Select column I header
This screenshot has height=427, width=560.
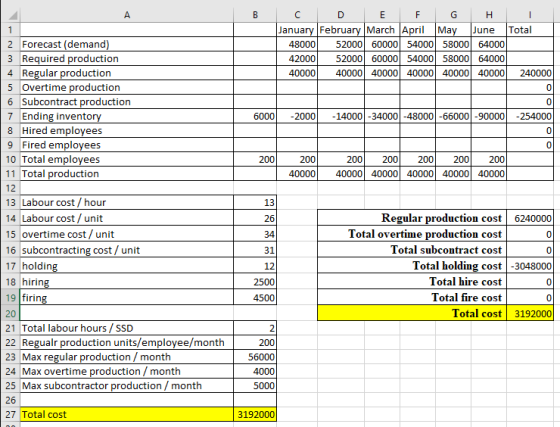click(x=530, y=15)
